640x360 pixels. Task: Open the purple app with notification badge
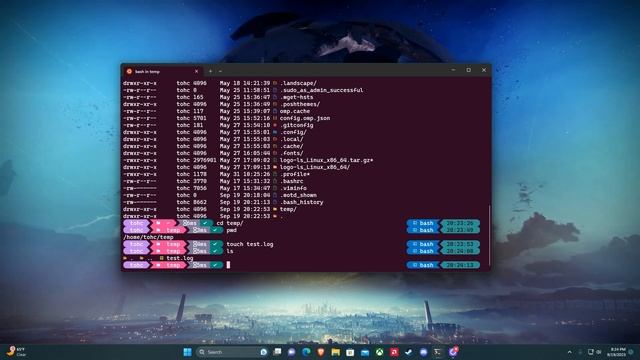point(453,351)
